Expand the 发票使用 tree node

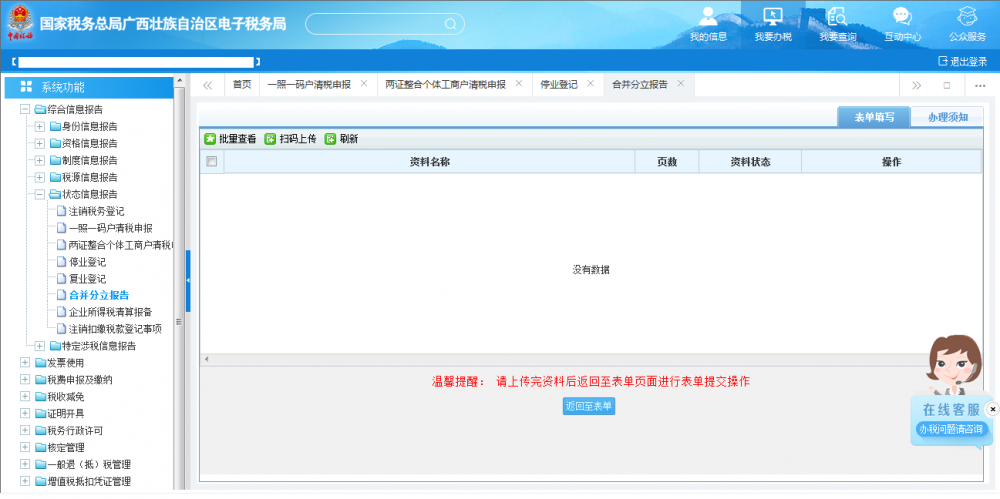click(25, 363)
